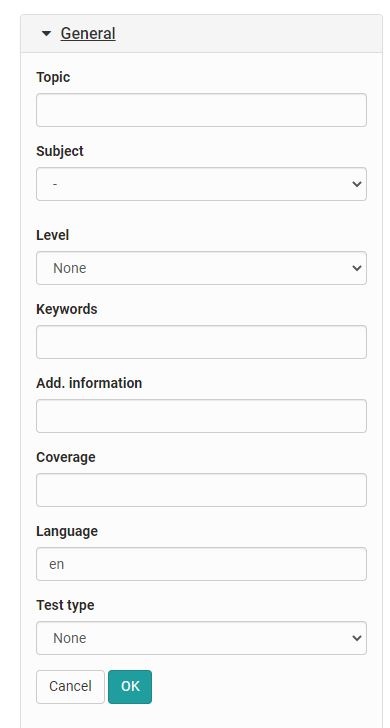Select the Language field containing en

(x=202, y=564)
